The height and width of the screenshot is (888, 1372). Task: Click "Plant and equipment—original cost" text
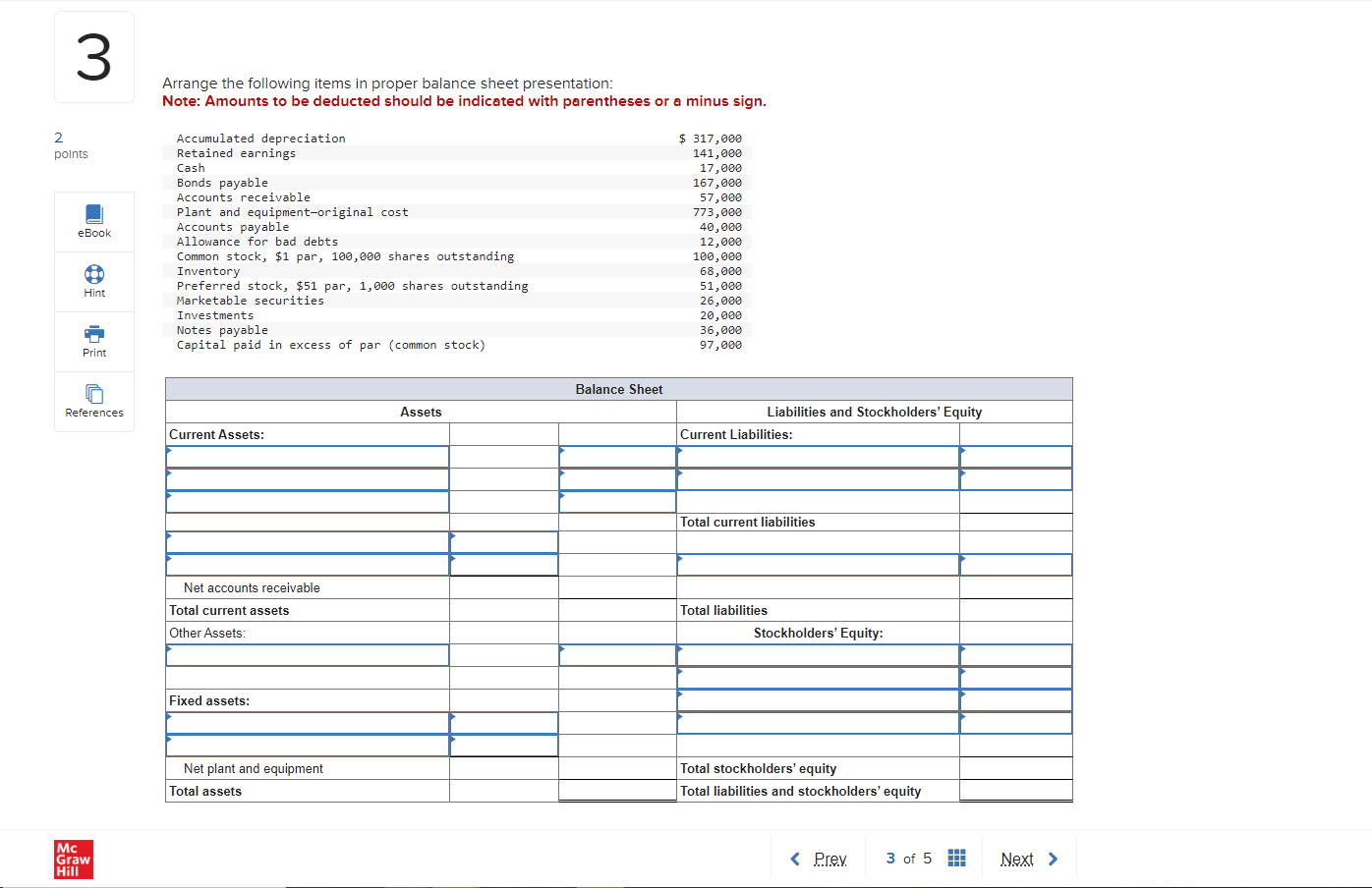coord(293,212)
